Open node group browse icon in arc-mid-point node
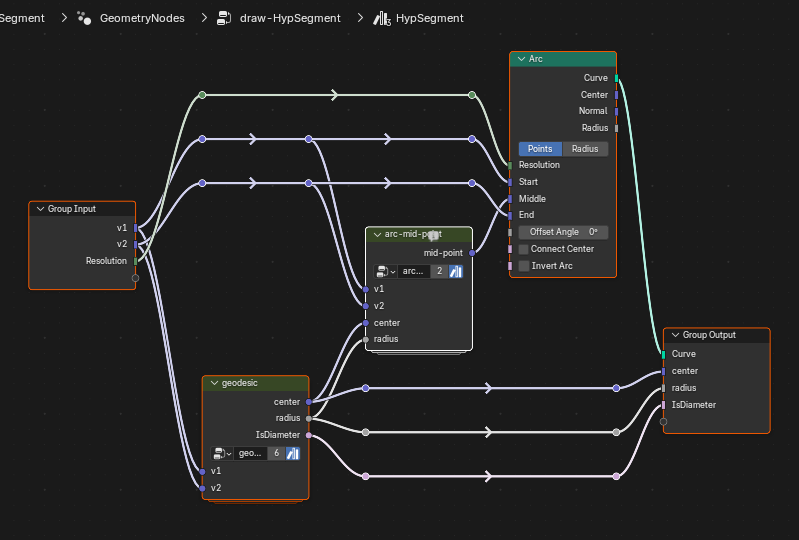The height and width of the screenshot is (540, 799). point(386,272)
